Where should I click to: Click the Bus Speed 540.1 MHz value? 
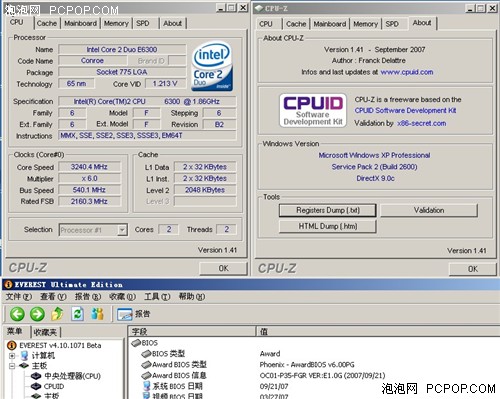(x=89, y=190)
